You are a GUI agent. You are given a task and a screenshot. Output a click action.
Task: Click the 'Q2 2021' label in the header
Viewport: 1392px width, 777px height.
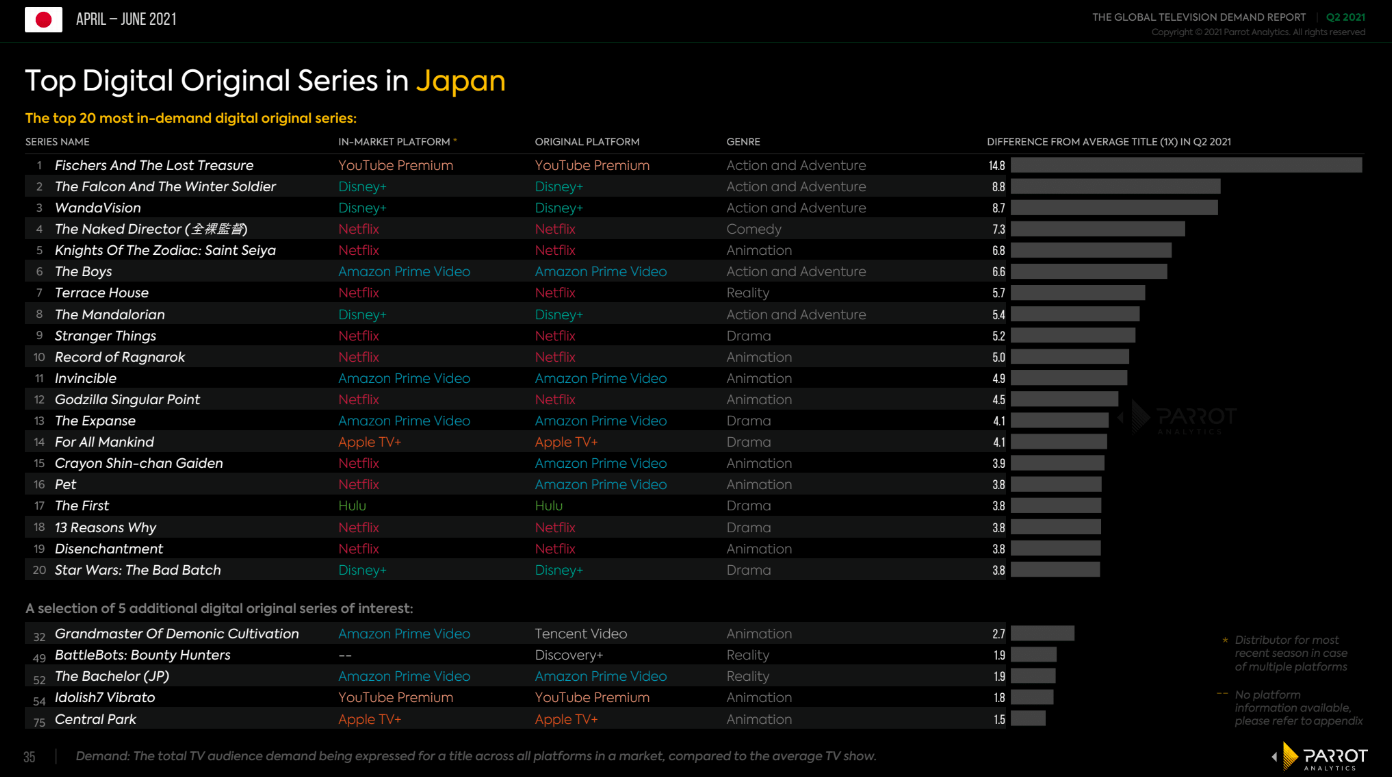1346,17
